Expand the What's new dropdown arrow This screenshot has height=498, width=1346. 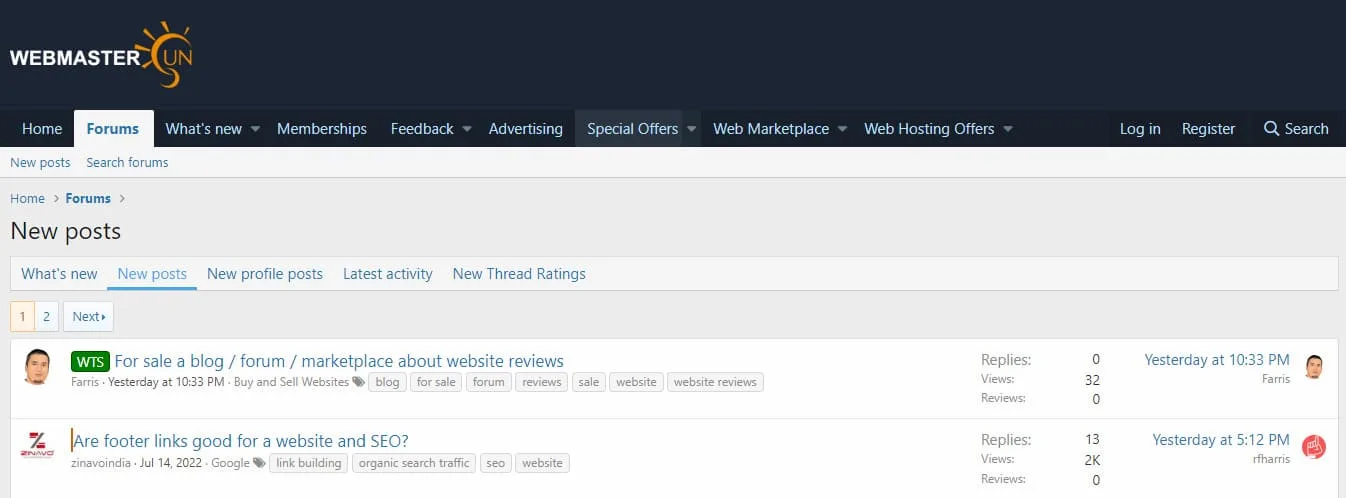coord(255,129)
